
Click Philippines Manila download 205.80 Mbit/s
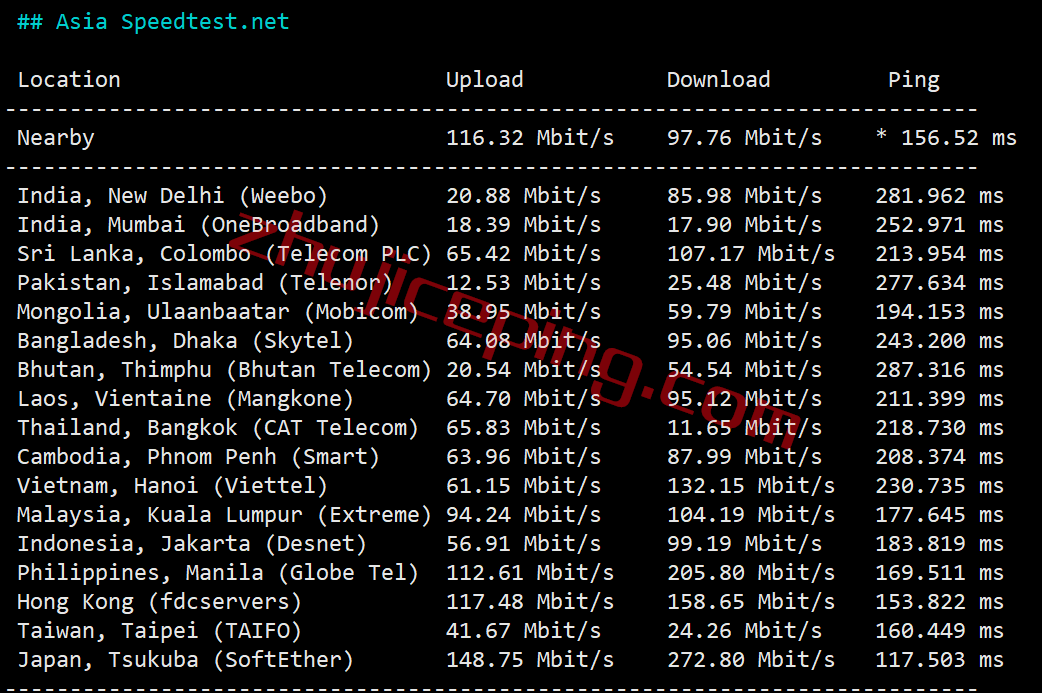751,573
